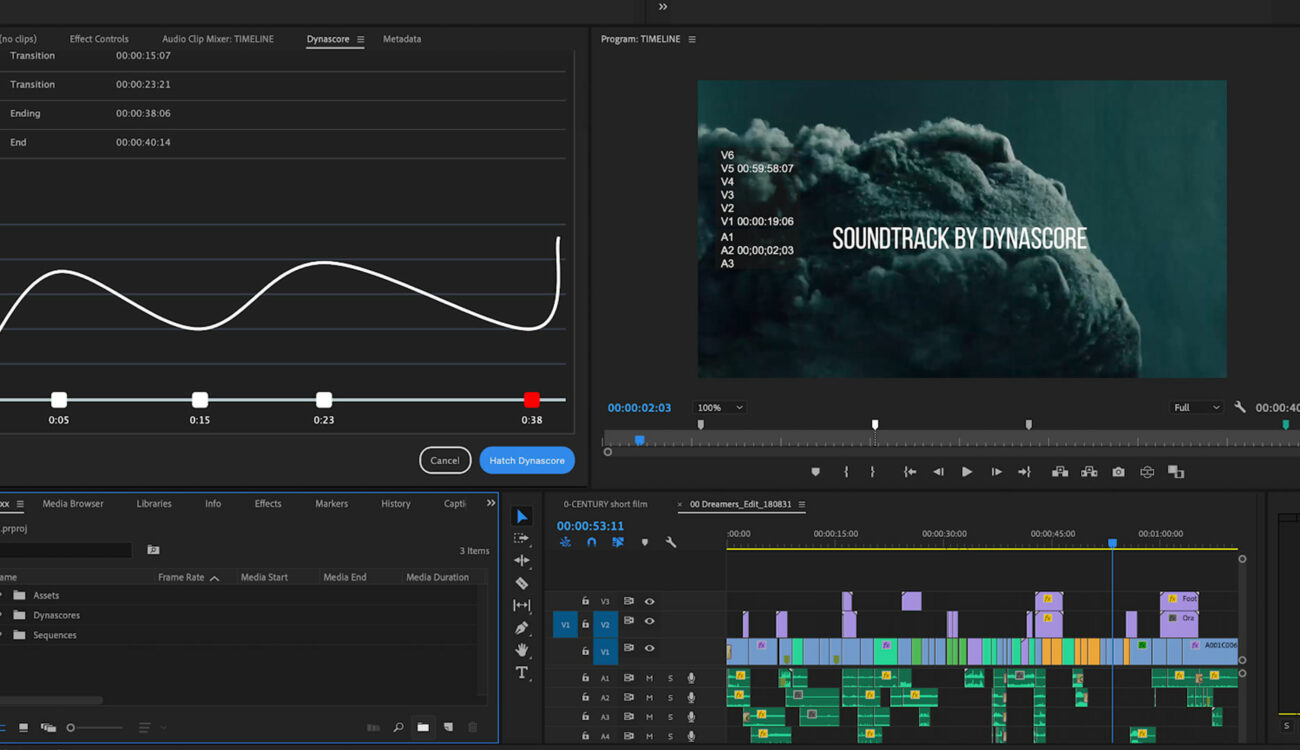Select the Selection arrow tool
Screen dimensions: 1300x750
[522, 517]
